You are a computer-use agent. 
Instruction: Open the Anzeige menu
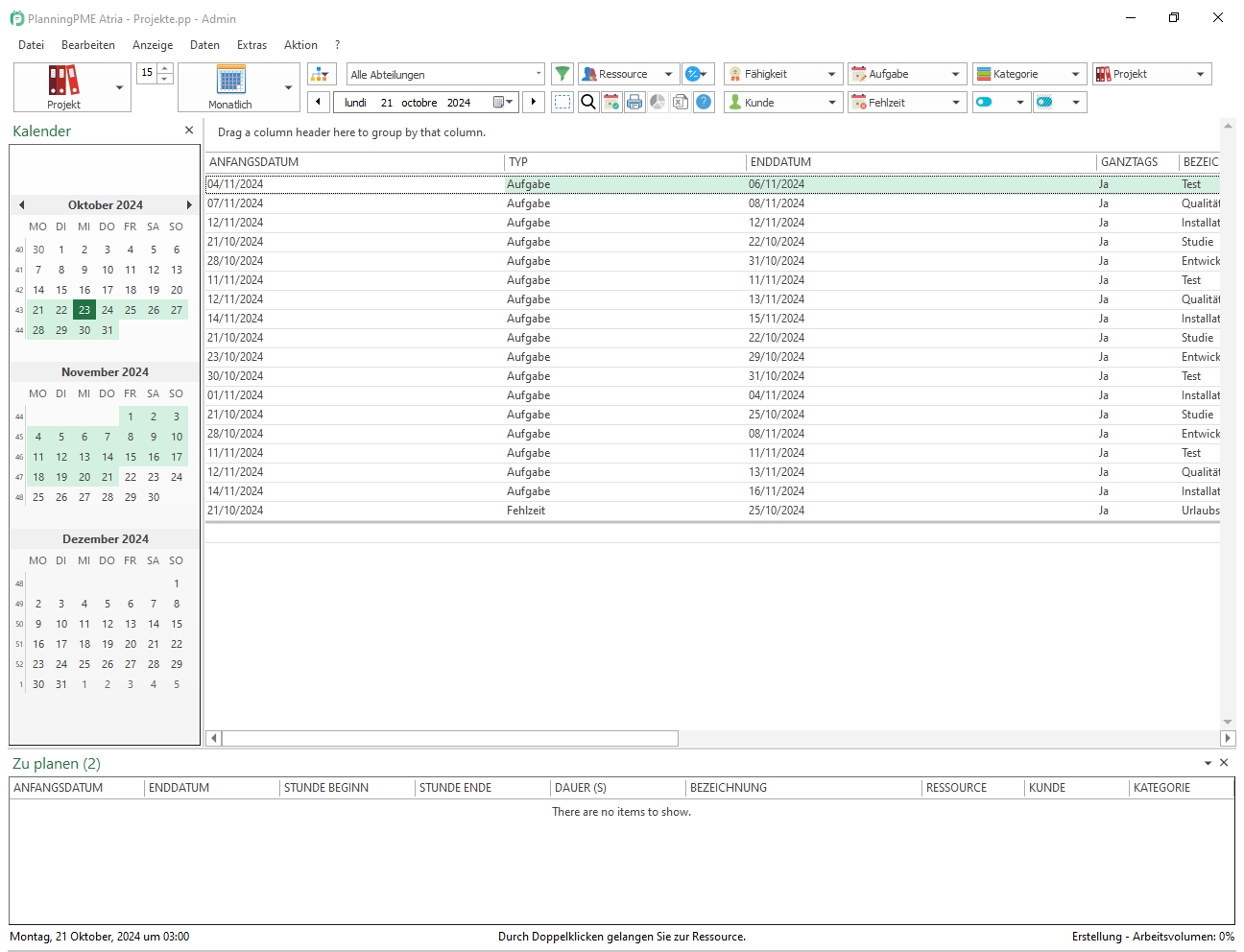pos(153,45)
